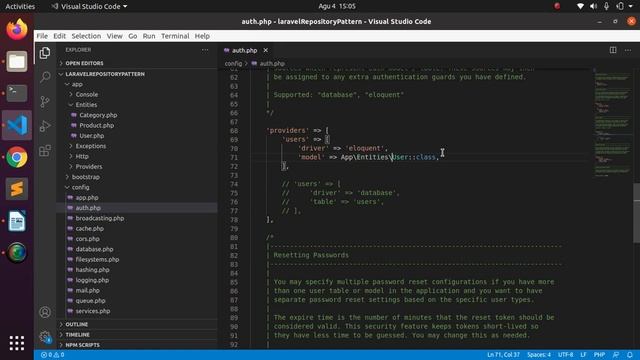The image size is (640, 360).
Task: Change encoding via UTF-8 status item
Action: coord(566,355)
